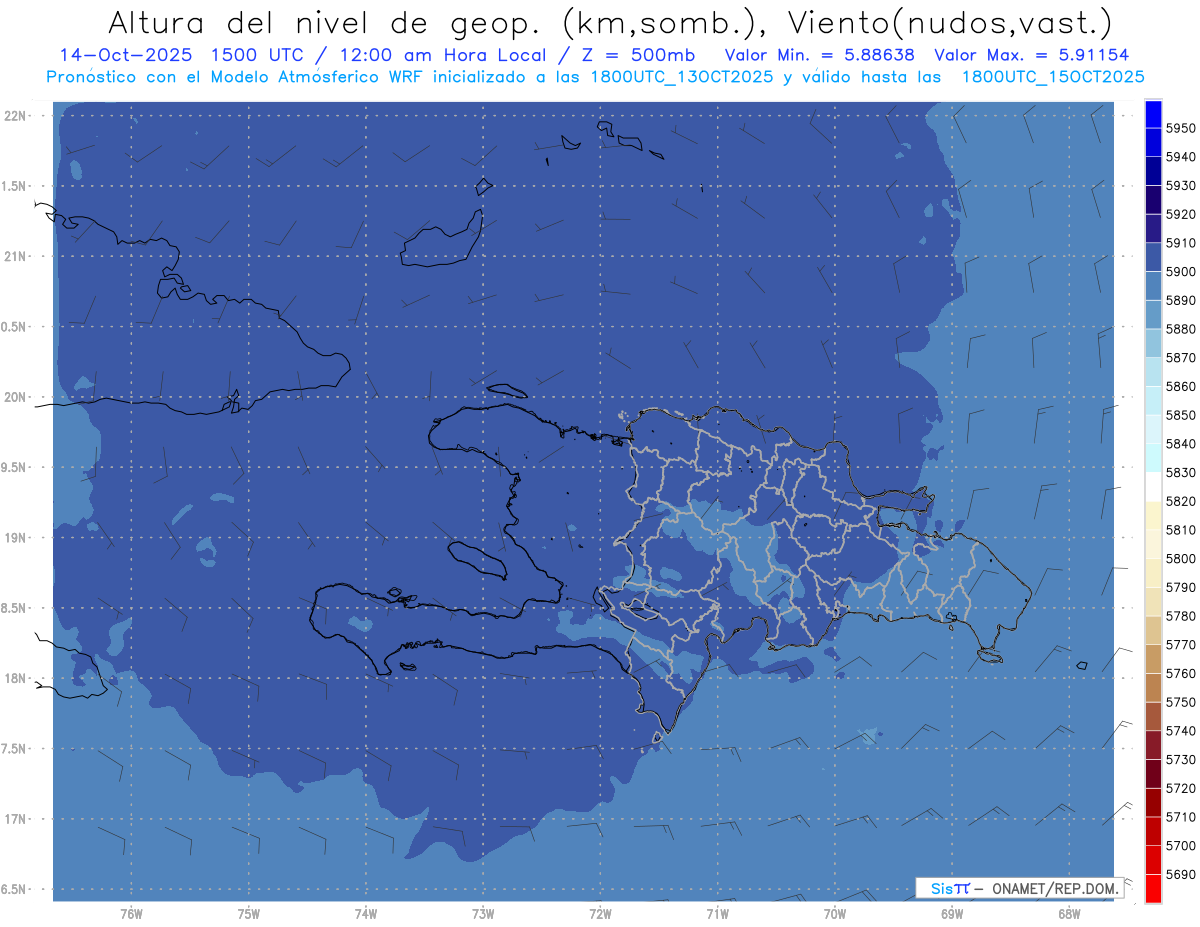The width and height of the screenshot is (1200, 927).
Task: Click the 5950 label on the colorbar
Action: (1180, 128)
